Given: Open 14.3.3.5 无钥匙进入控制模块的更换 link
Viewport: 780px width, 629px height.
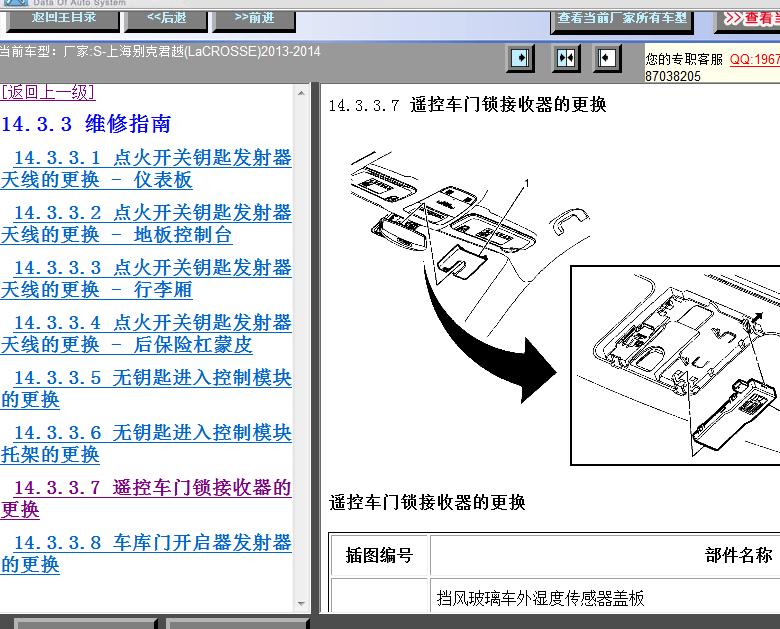Looking at the screenshot, I should pyautogui.click(x=146, y=389).
